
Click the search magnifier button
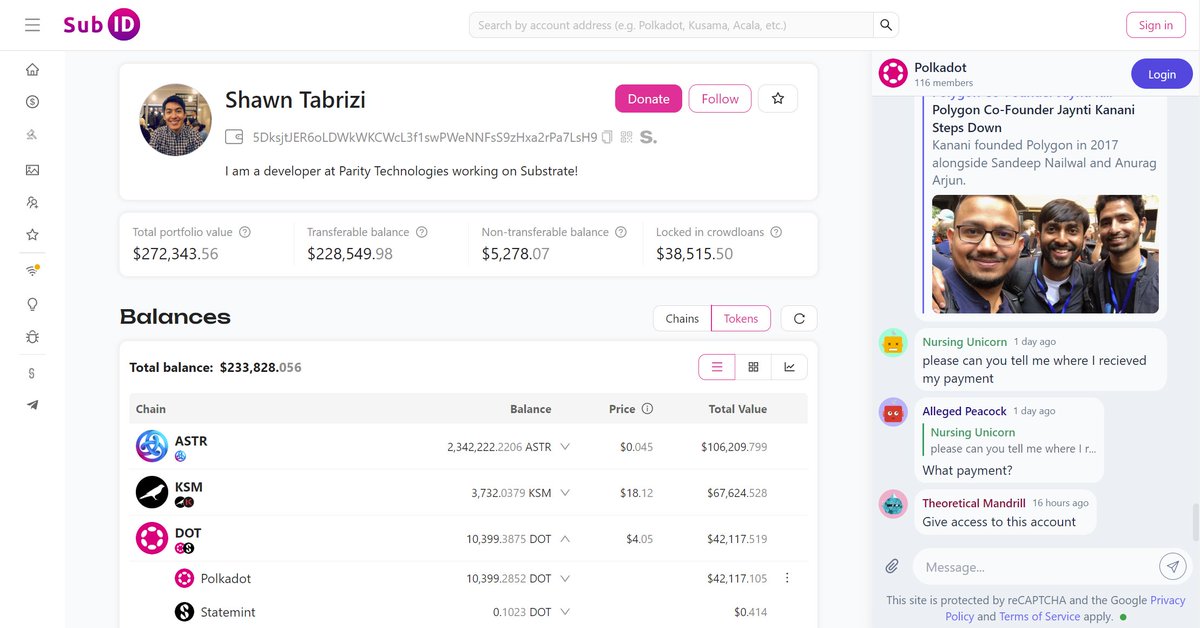886,25
